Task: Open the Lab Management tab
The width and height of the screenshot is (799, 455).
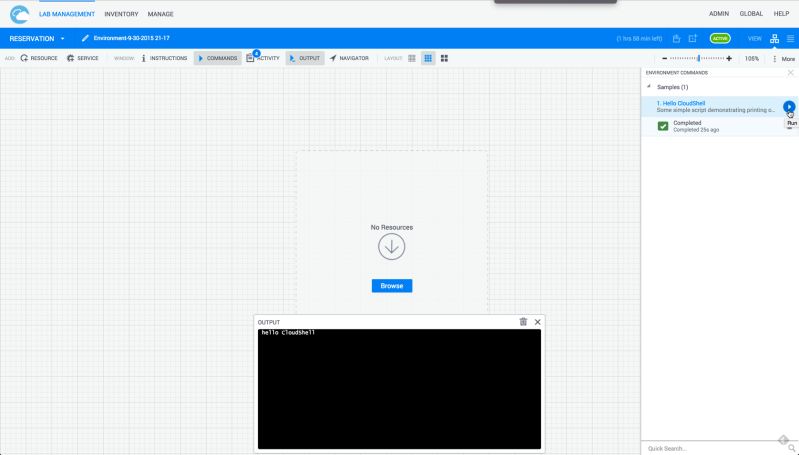Action: (x=67, y=14)
